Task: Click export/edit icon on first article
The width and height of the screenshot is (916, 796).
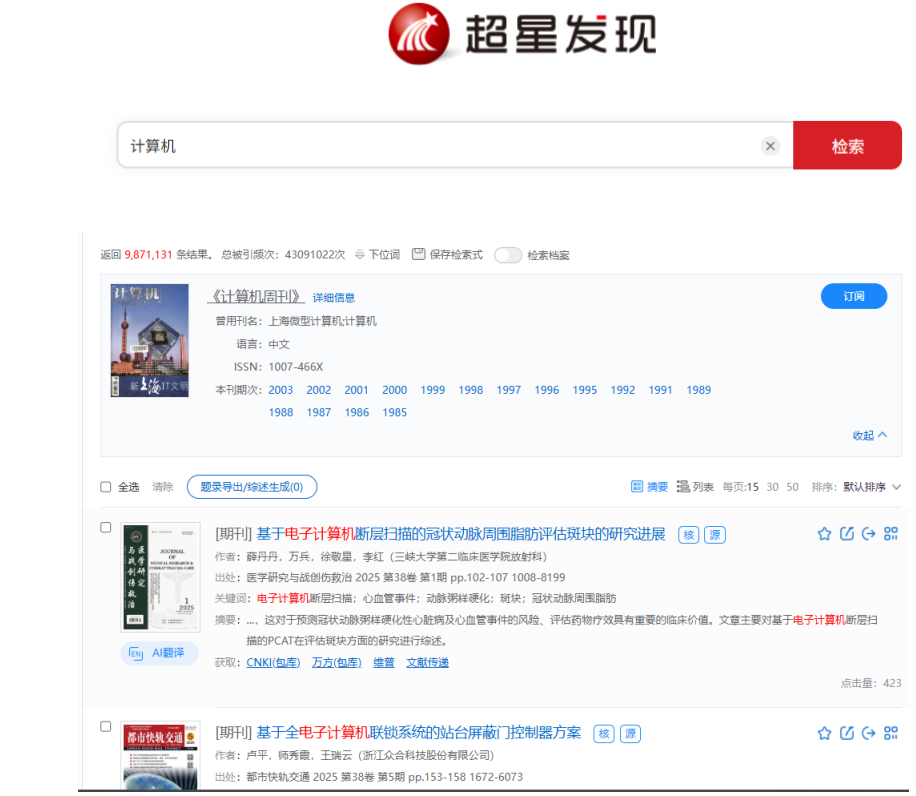Action: coord(846,534)
